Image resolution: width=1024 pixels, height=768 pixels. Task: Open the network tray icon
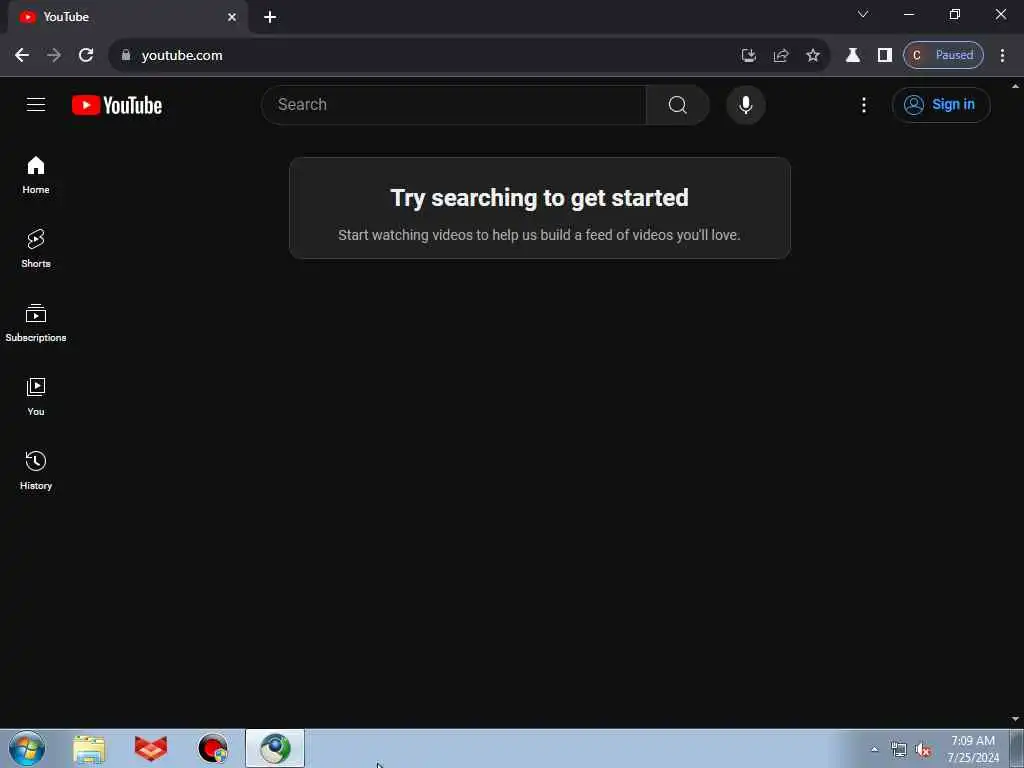click(899, 750)
